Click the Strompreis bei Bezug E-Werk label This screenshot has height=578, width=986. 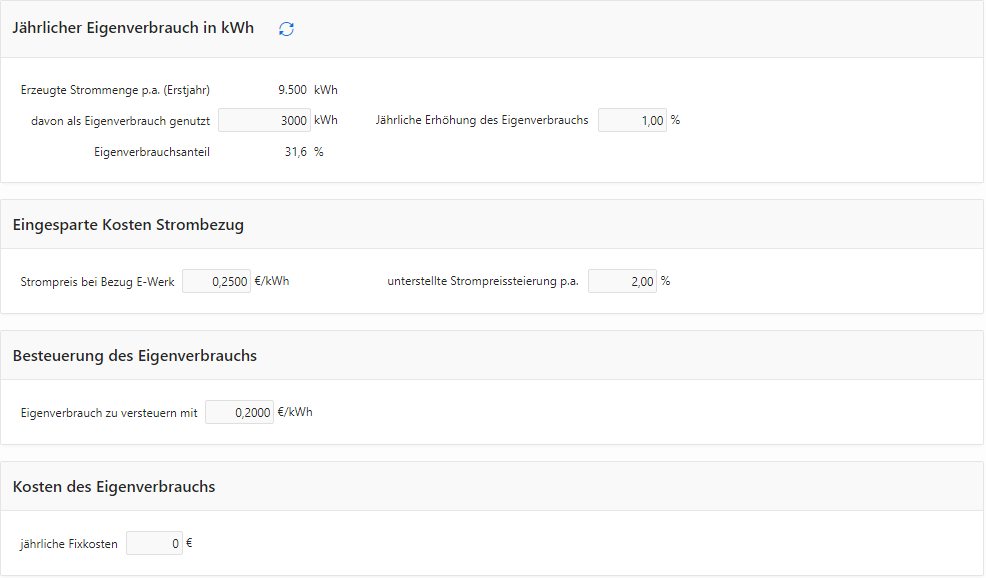point(97,282)
